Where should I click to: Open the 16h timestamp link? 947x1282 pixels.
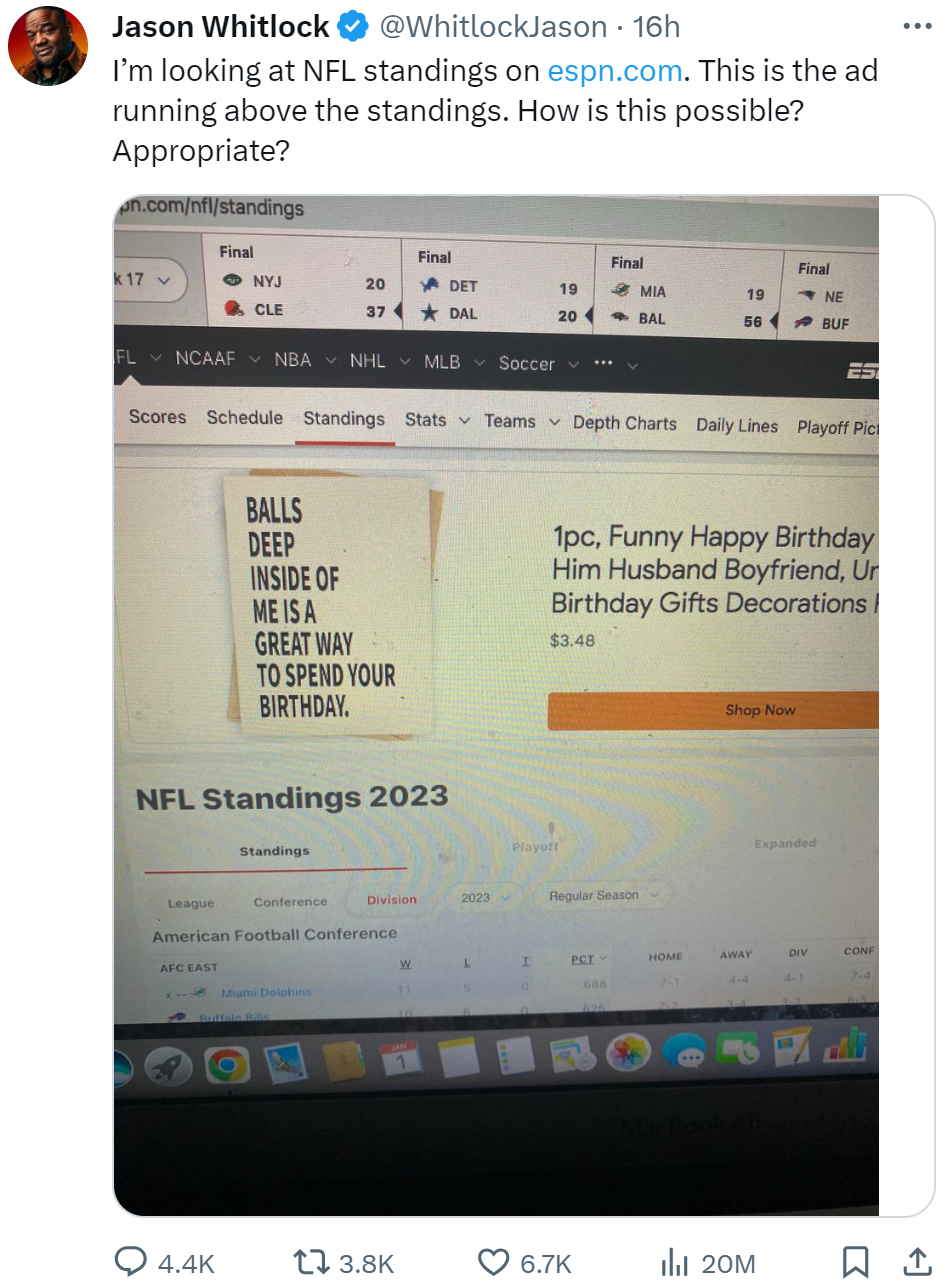656,27
